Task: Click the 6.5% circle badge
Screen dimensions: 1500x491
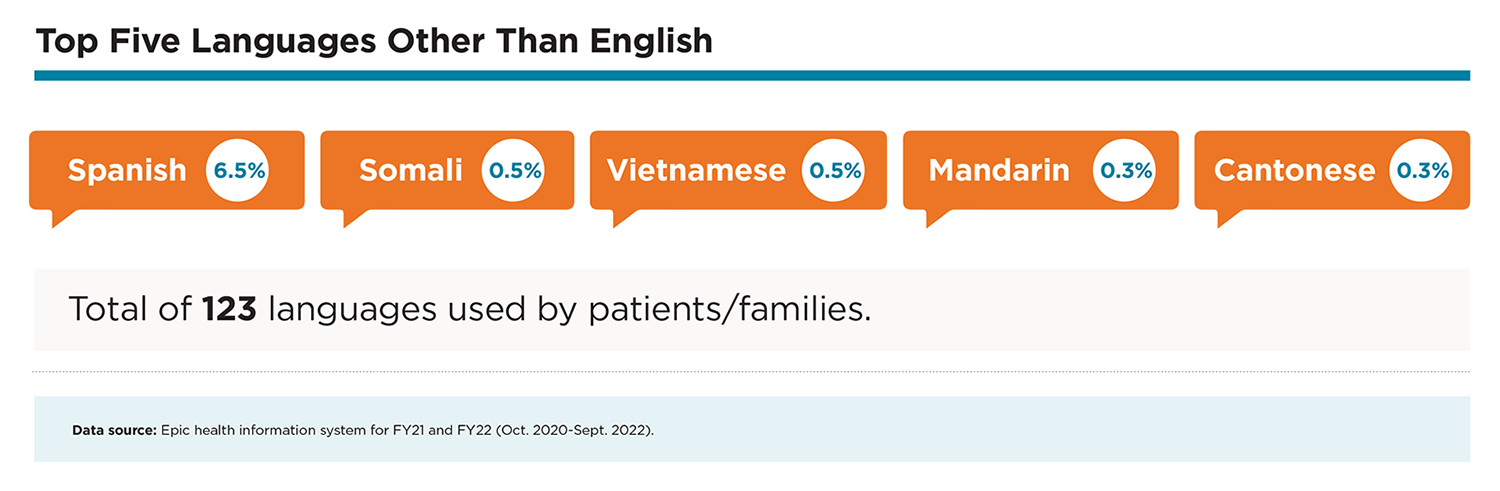Action: [239, 170]
